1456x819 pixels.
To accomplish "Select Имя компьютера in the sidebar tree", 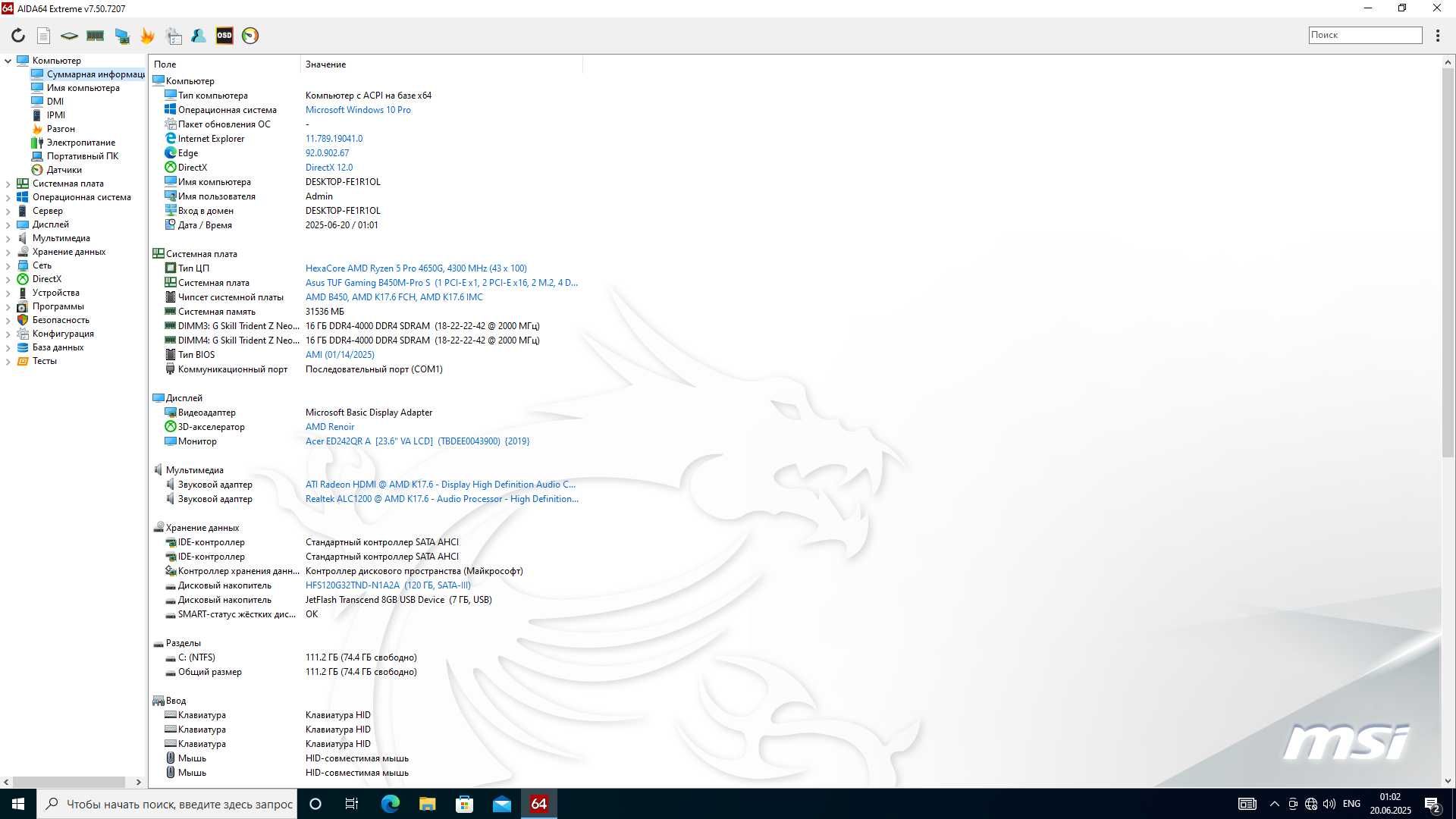I will (x=76, y=88).
